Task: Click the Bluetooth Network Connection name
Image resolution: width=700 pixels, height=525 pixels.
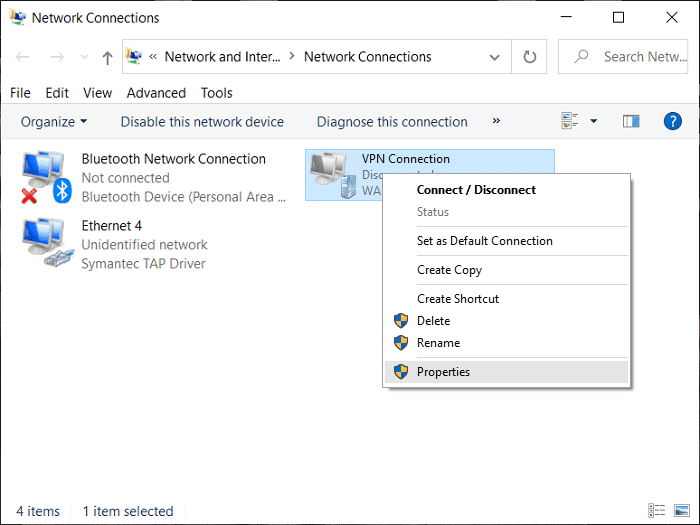Action: click(x=173, y=159)
